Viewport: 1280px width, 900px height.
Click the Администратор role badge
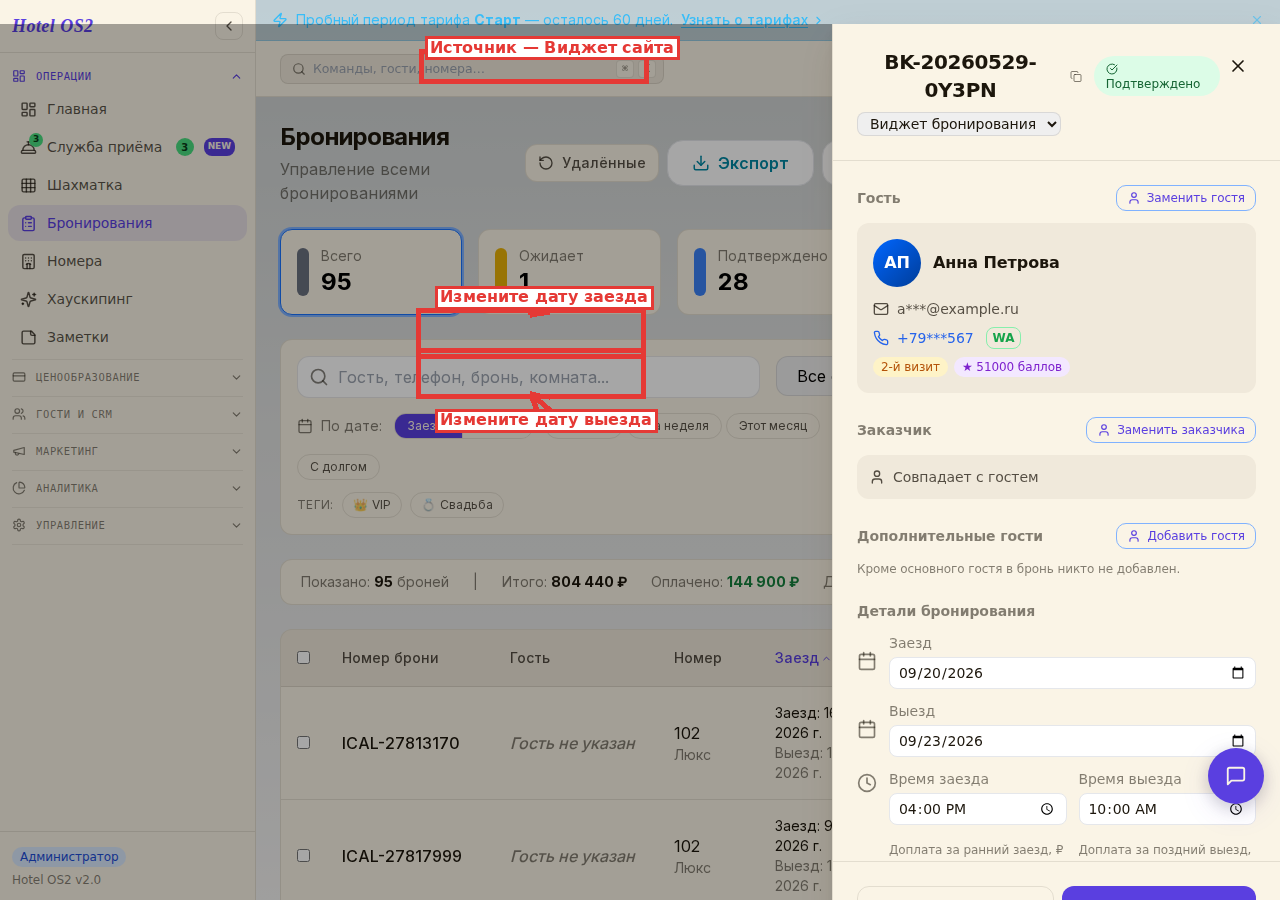(69, 857)
